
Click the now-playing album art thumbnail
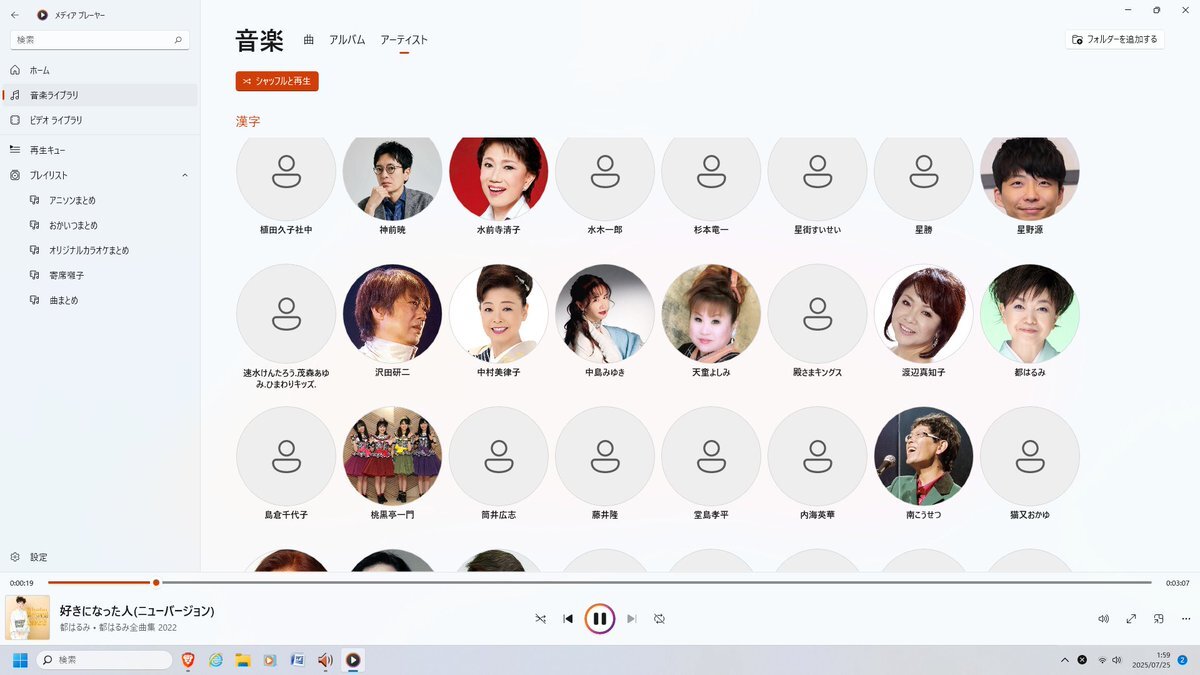[x=28, y=618]
